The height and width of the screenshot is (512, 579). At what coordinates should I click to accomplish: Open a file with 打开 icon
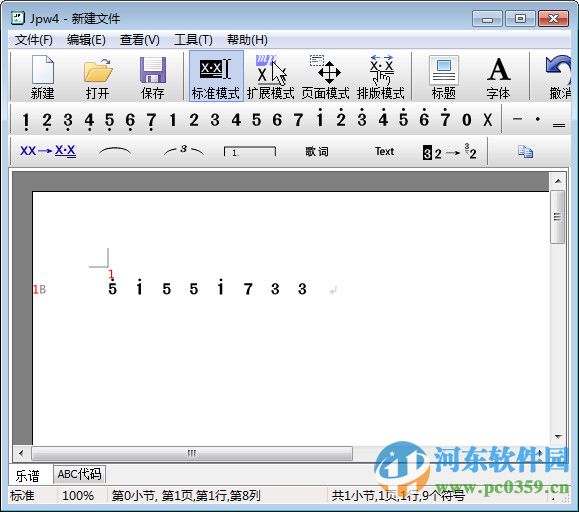(97, 77)
